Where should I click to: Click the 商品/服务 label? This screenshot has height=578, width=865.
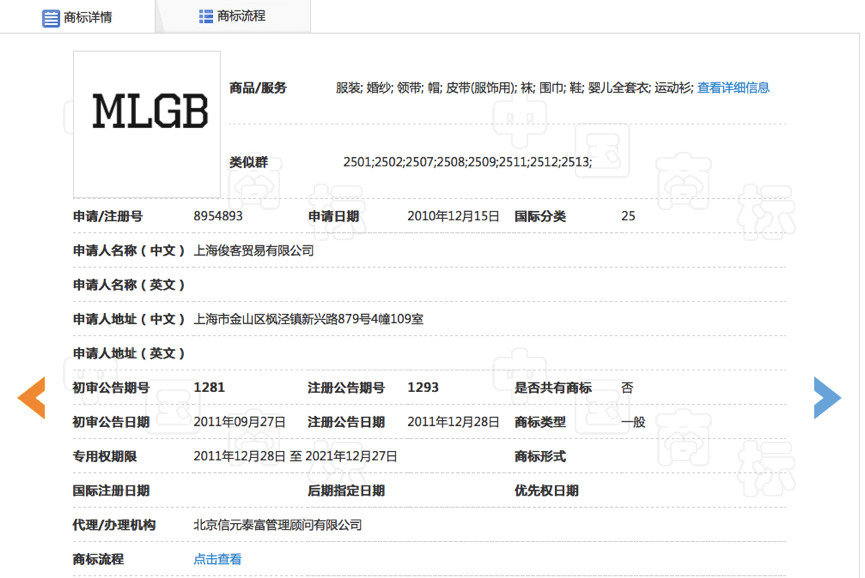[x=258, y=88]
